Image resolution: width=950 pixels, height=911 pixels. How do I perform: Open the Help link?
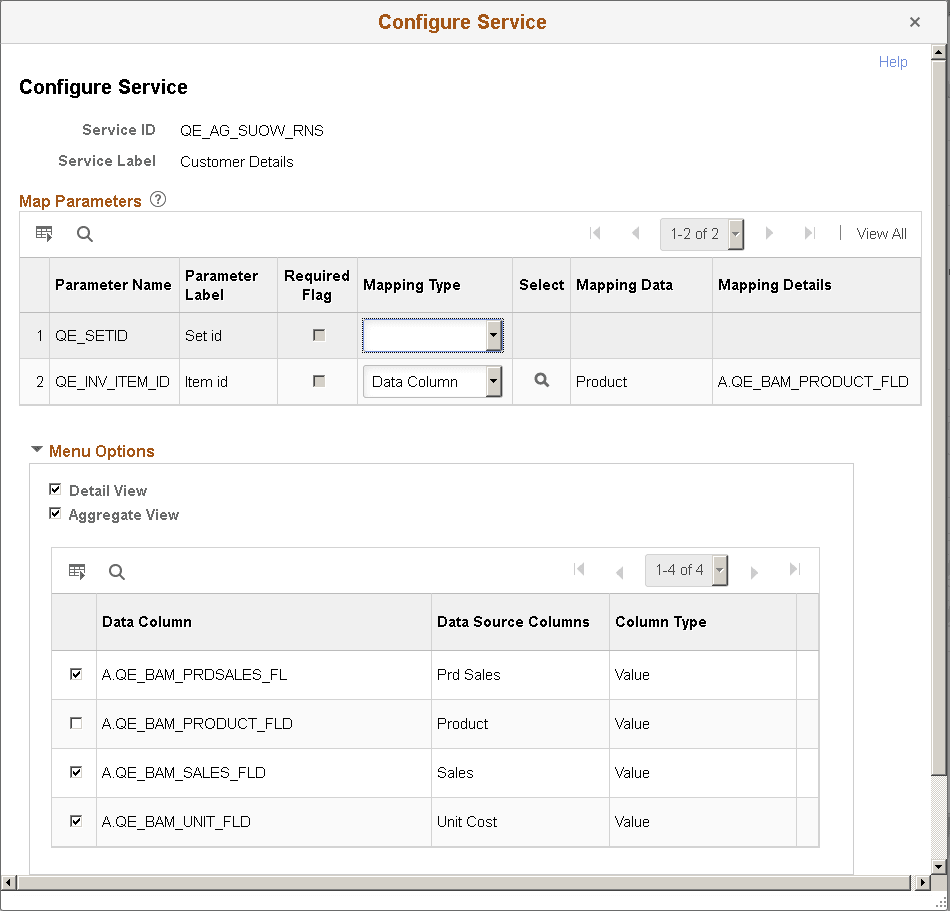[893, 61]
